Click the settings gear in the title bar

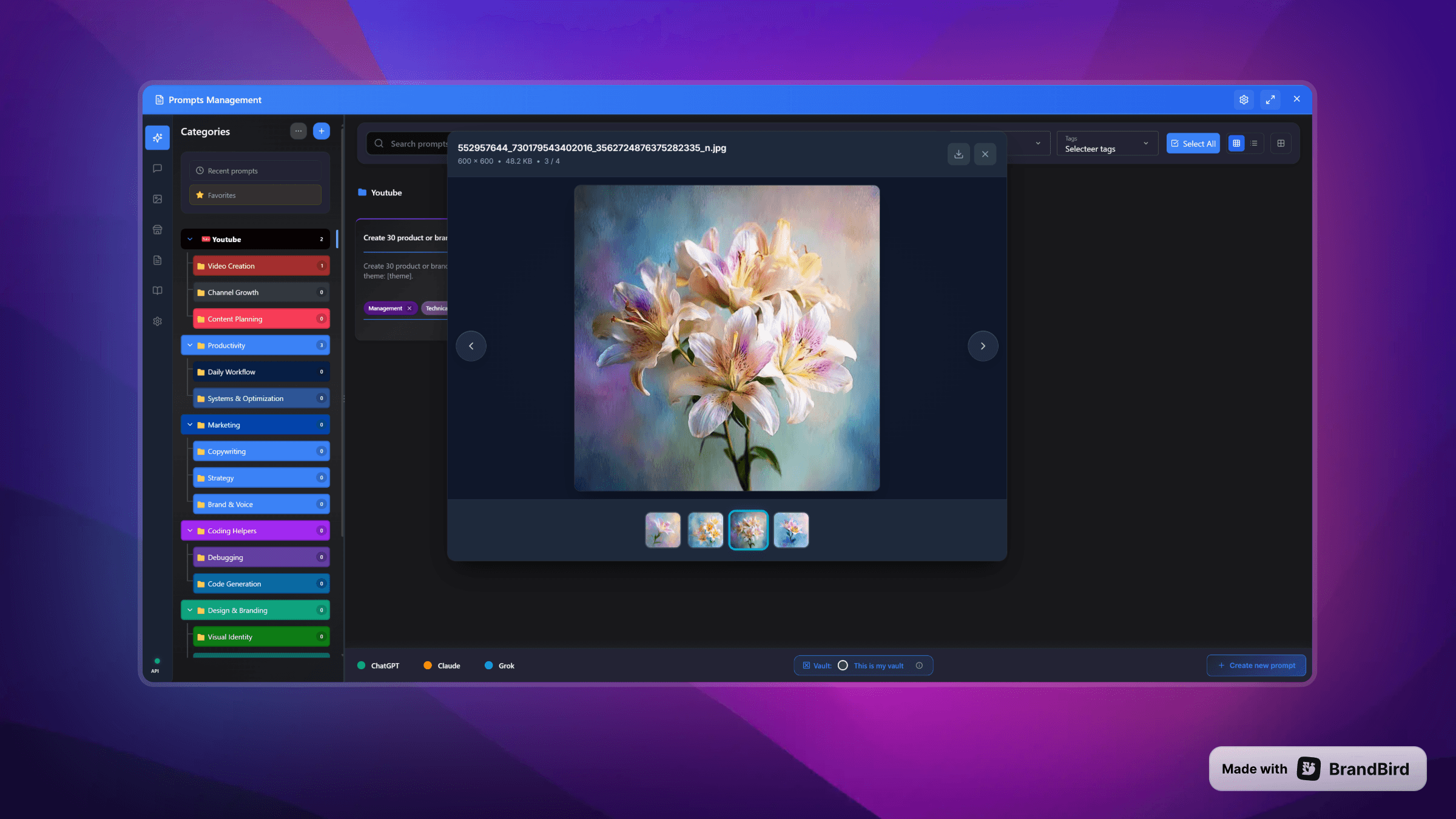1244,99
